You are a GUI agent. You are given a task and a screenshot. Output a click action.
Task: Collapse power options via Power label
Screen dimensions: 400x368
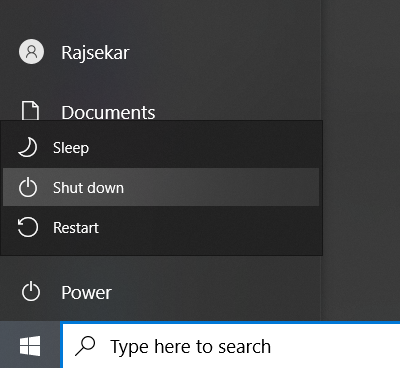click(86, 293)
